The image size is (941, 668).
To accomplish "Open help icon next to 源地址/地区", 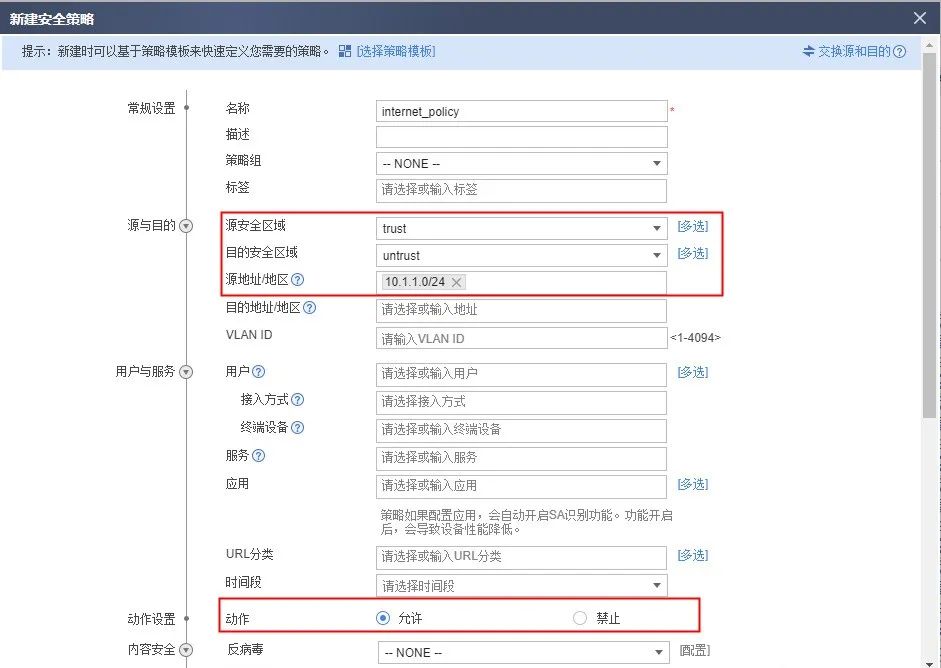I will pos(297,280).
